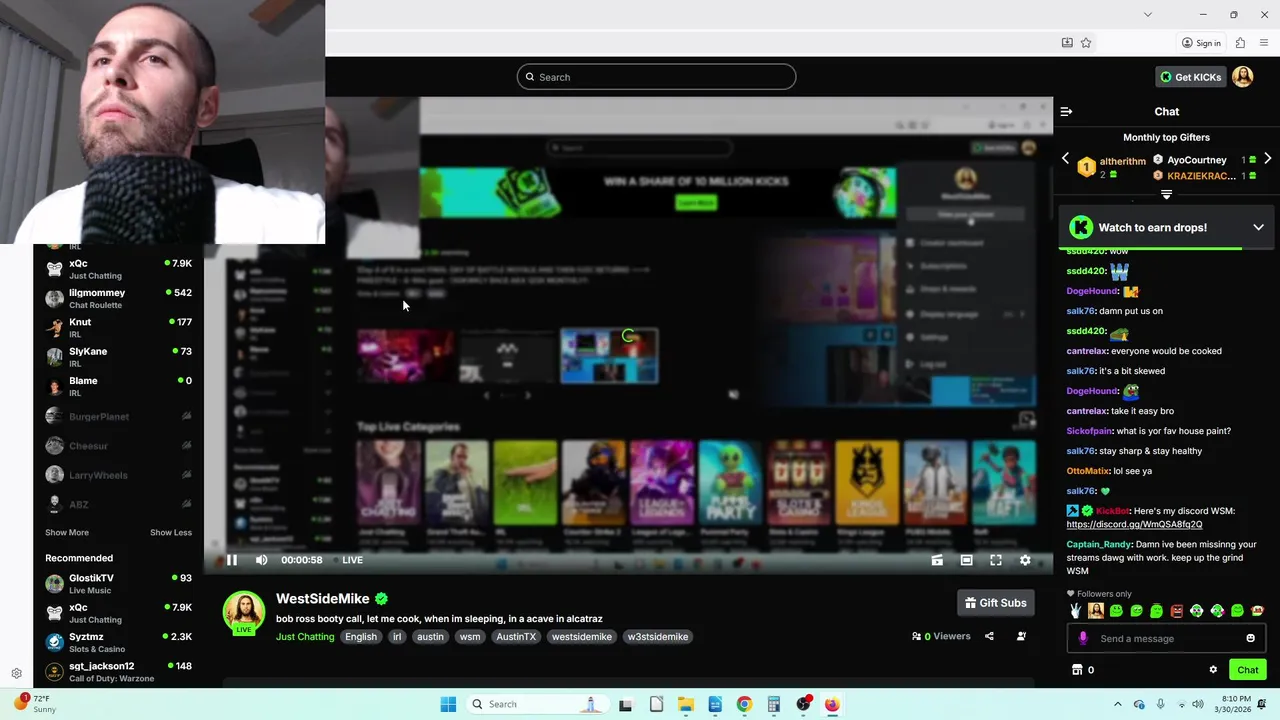Click Show Less in the sidebar
Image resolution: width=1280 pixels, height=720 pixels.
click(x=171, y=533)
